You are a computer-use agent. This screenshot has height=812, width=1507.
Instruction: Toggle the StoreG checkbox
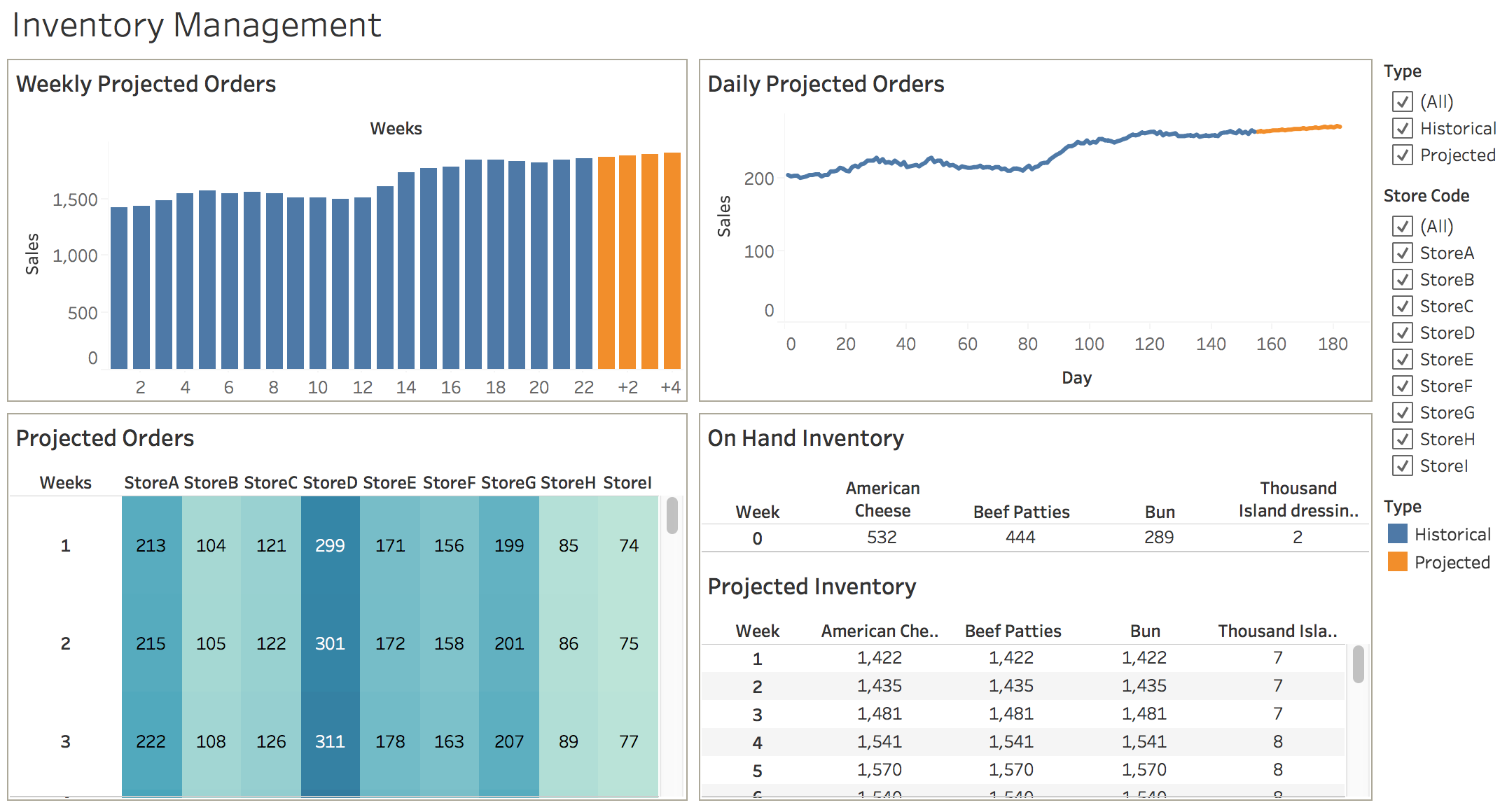coord(1403,412)
